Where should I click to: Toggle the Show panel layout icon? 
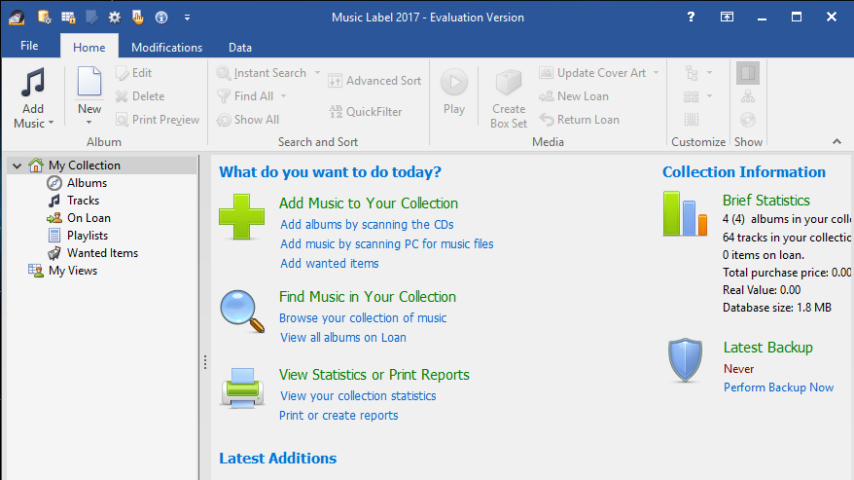(748, 73)
